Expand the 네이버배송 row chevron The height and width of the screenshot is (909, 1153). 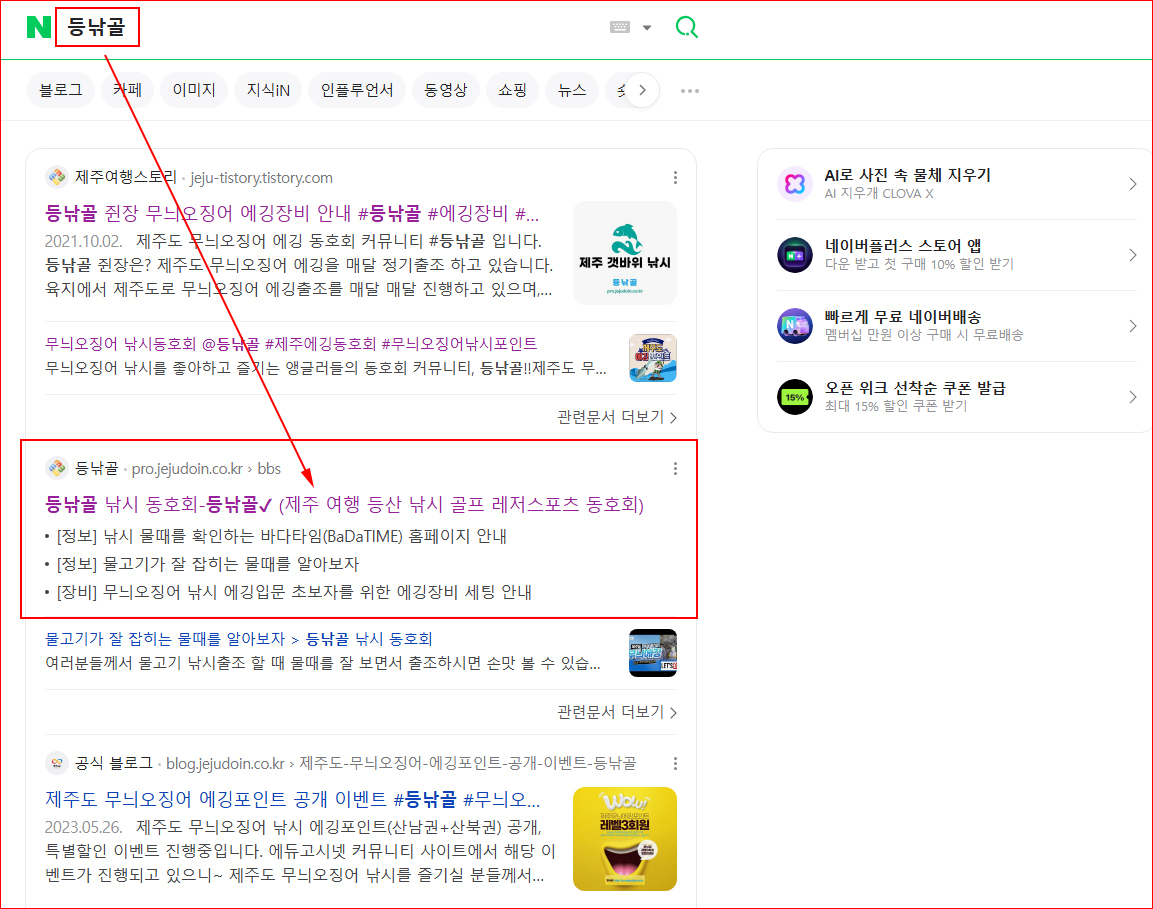(1132, 326)
